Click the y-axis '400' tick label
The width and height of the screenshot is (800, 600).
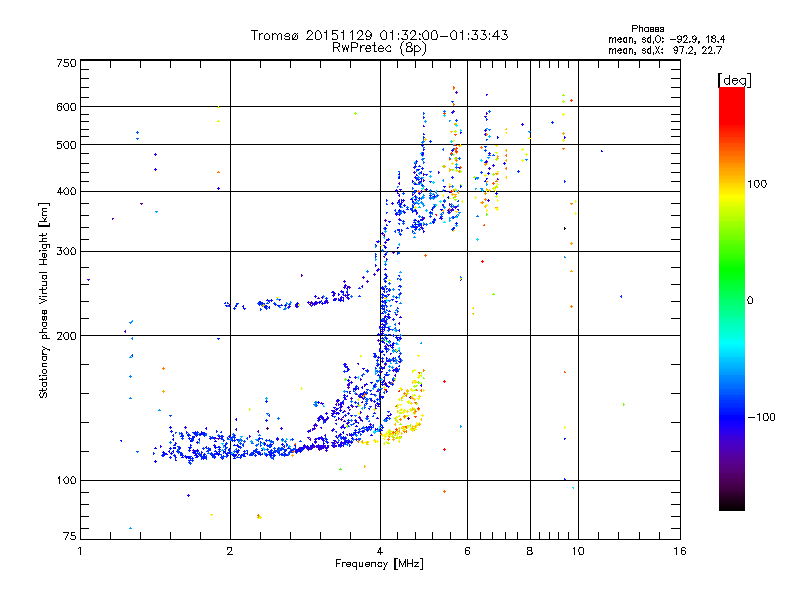click(66, 191)
